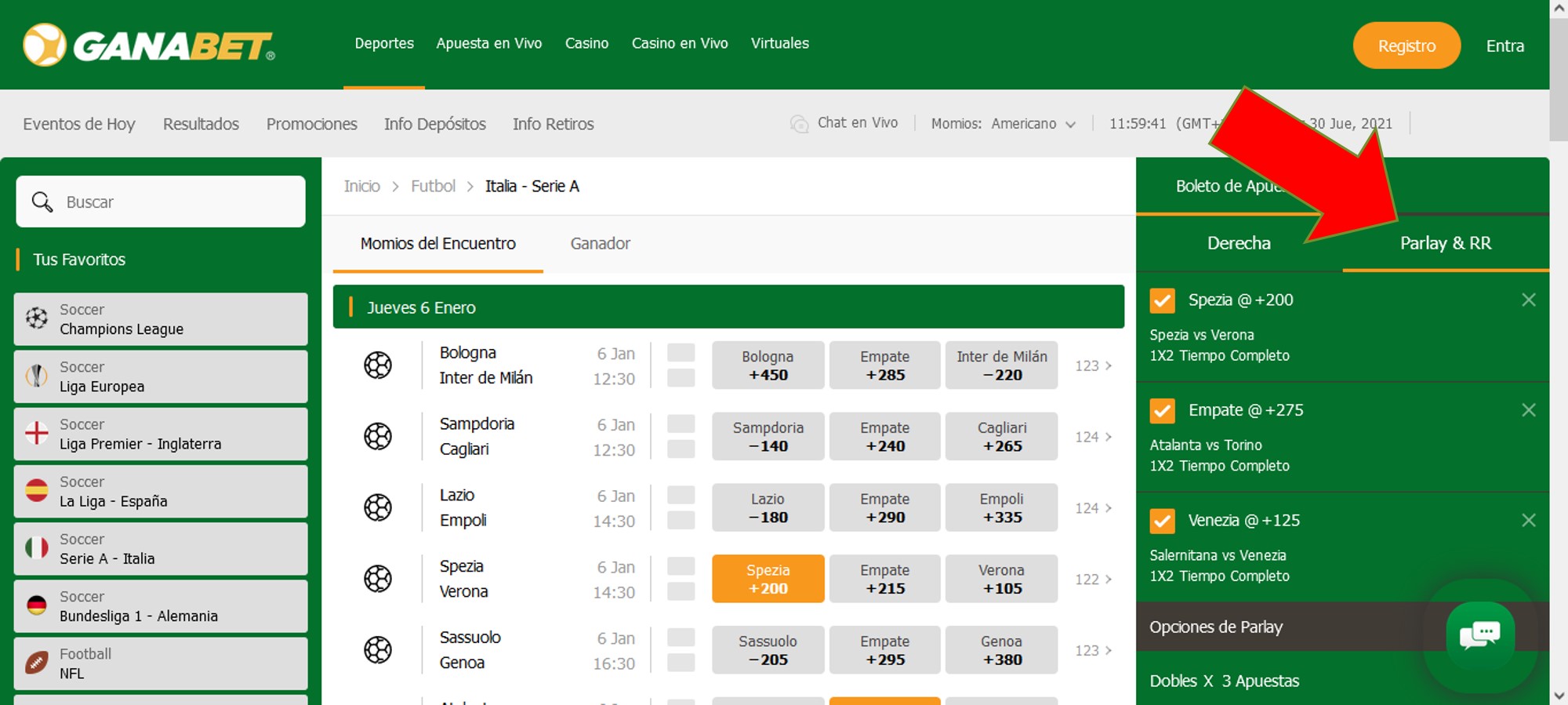Click the page scrollbar down arrow

click(1559, 696)
